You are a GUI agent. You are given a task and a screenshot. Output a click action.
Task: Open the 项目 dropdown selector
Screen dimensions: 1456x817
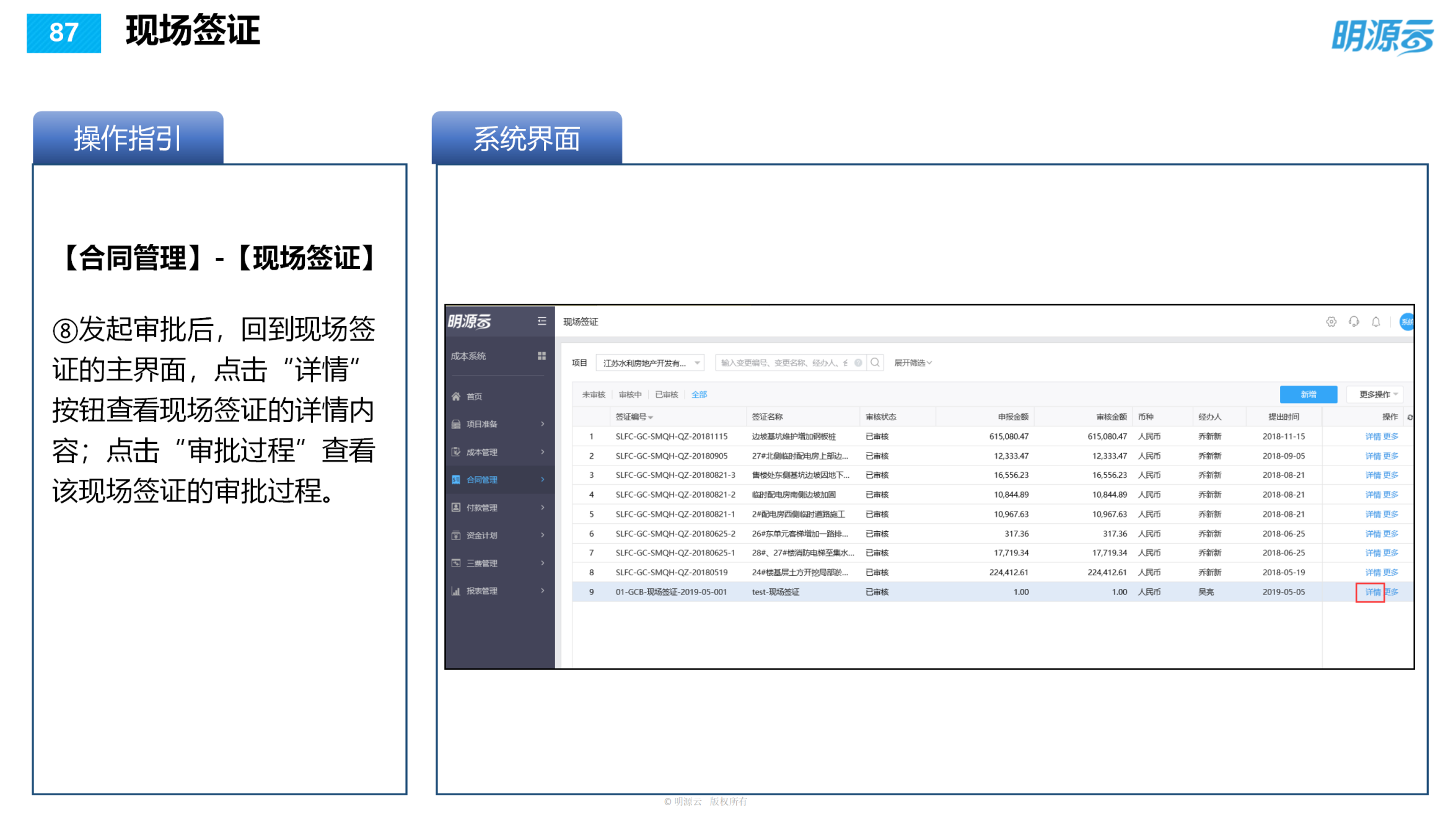click(648, 363)
